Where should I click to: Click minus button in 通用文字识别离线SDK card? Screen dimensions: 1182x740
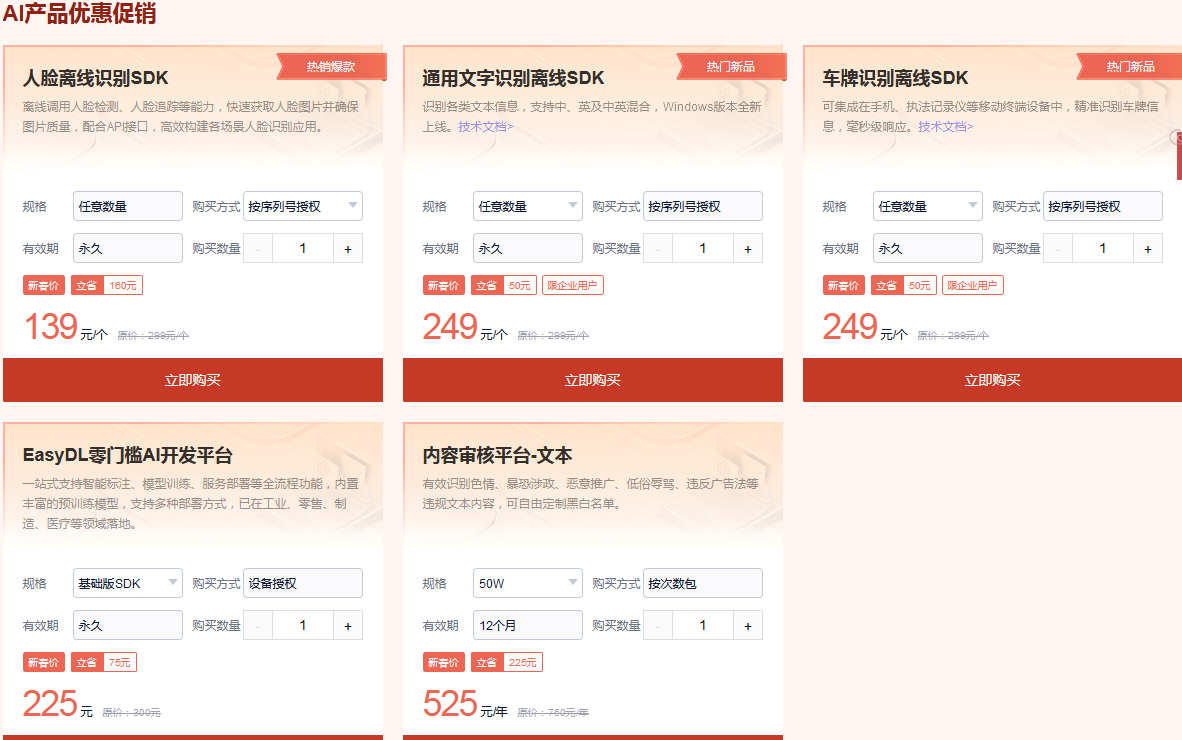coord(658,249)
